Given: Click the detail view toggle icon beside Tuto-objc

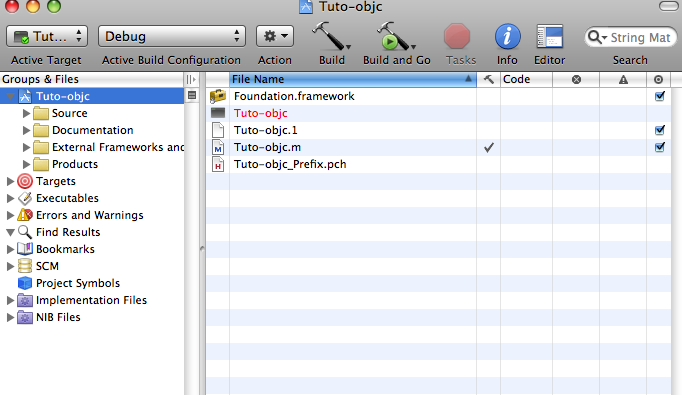Looking at the screenshot, I should pyautogui.click(x=192, y=96).
